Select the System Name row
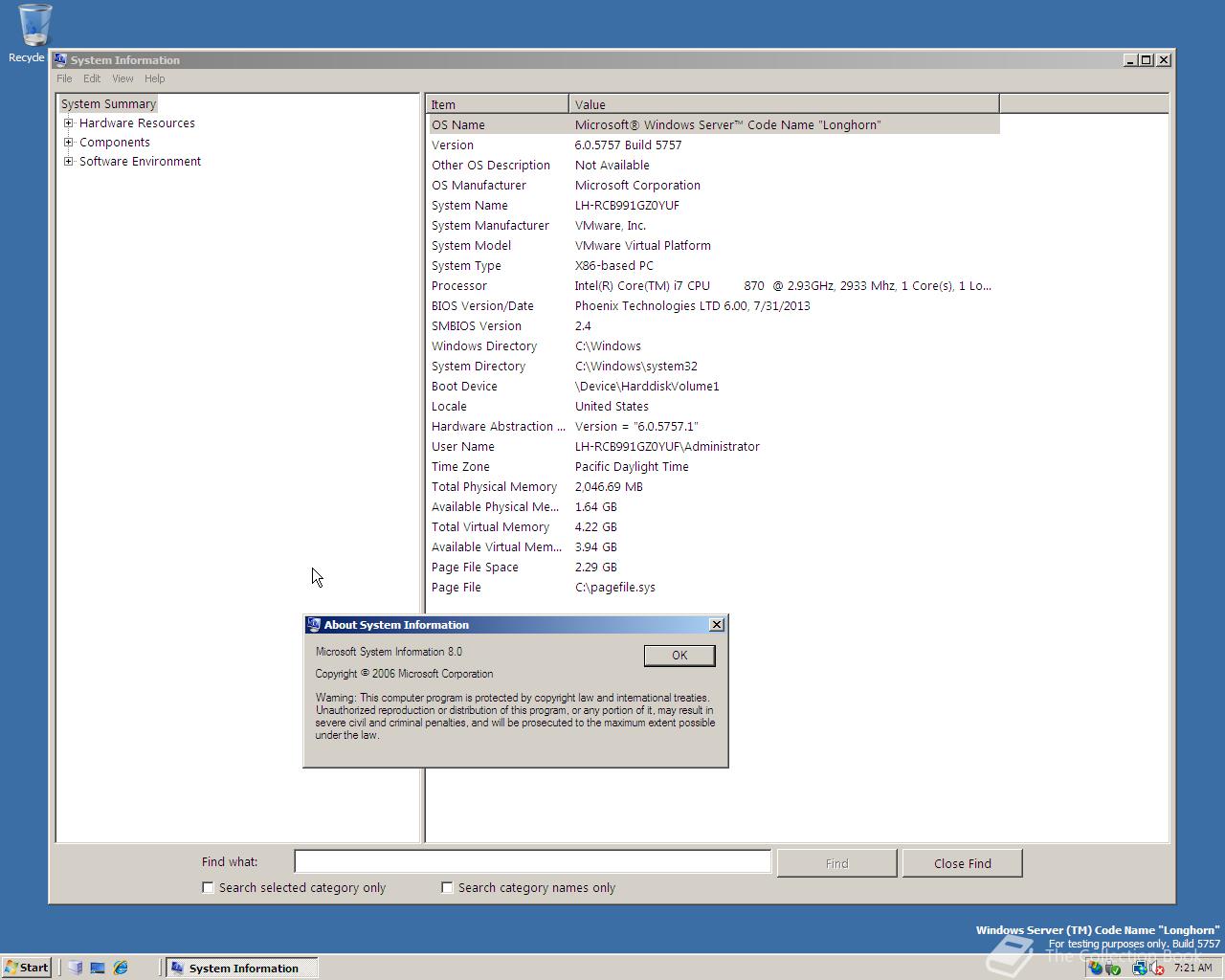The image size is (1225, 980). click(x=713, y=205)
